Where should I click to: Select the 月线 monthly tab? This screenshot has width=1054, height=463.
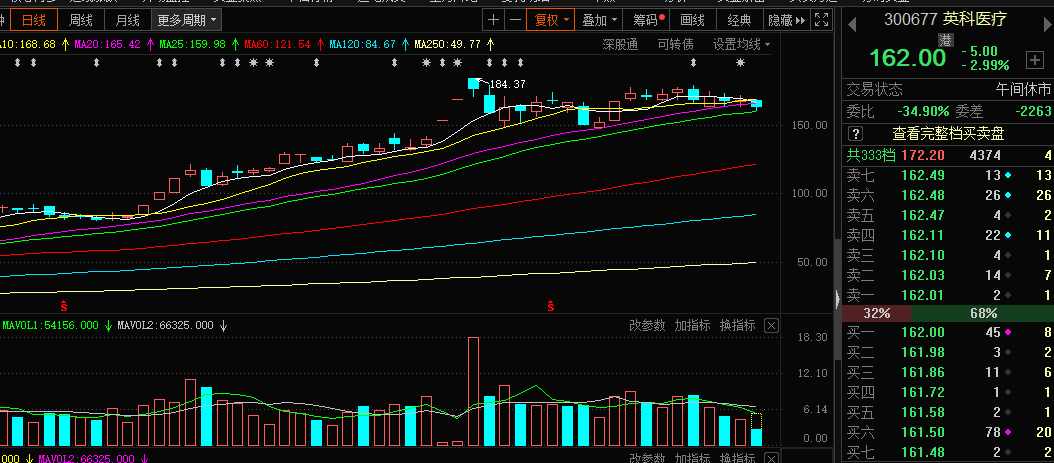[127, 19]
